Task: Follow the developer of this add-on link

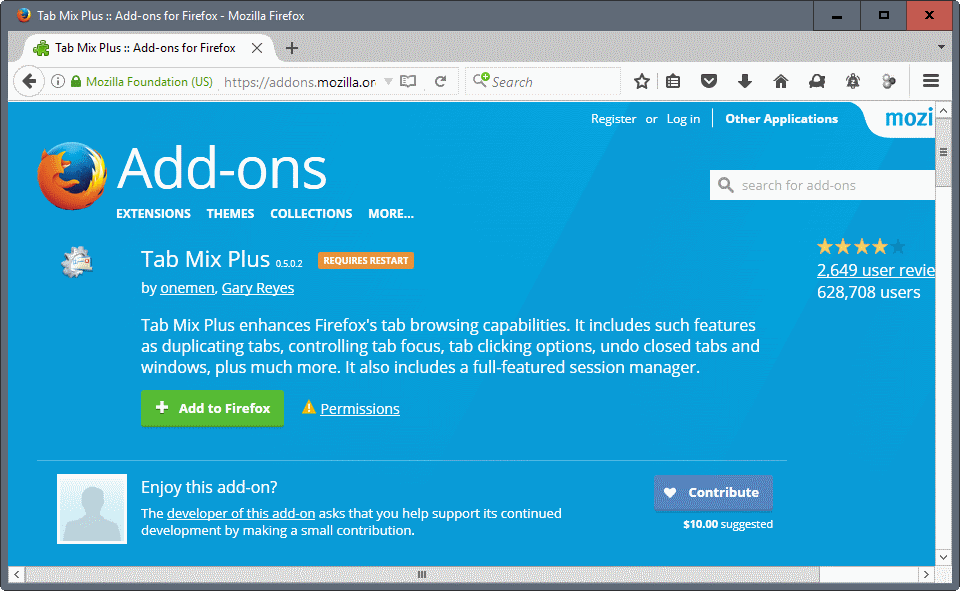Action: pos(241,513)
